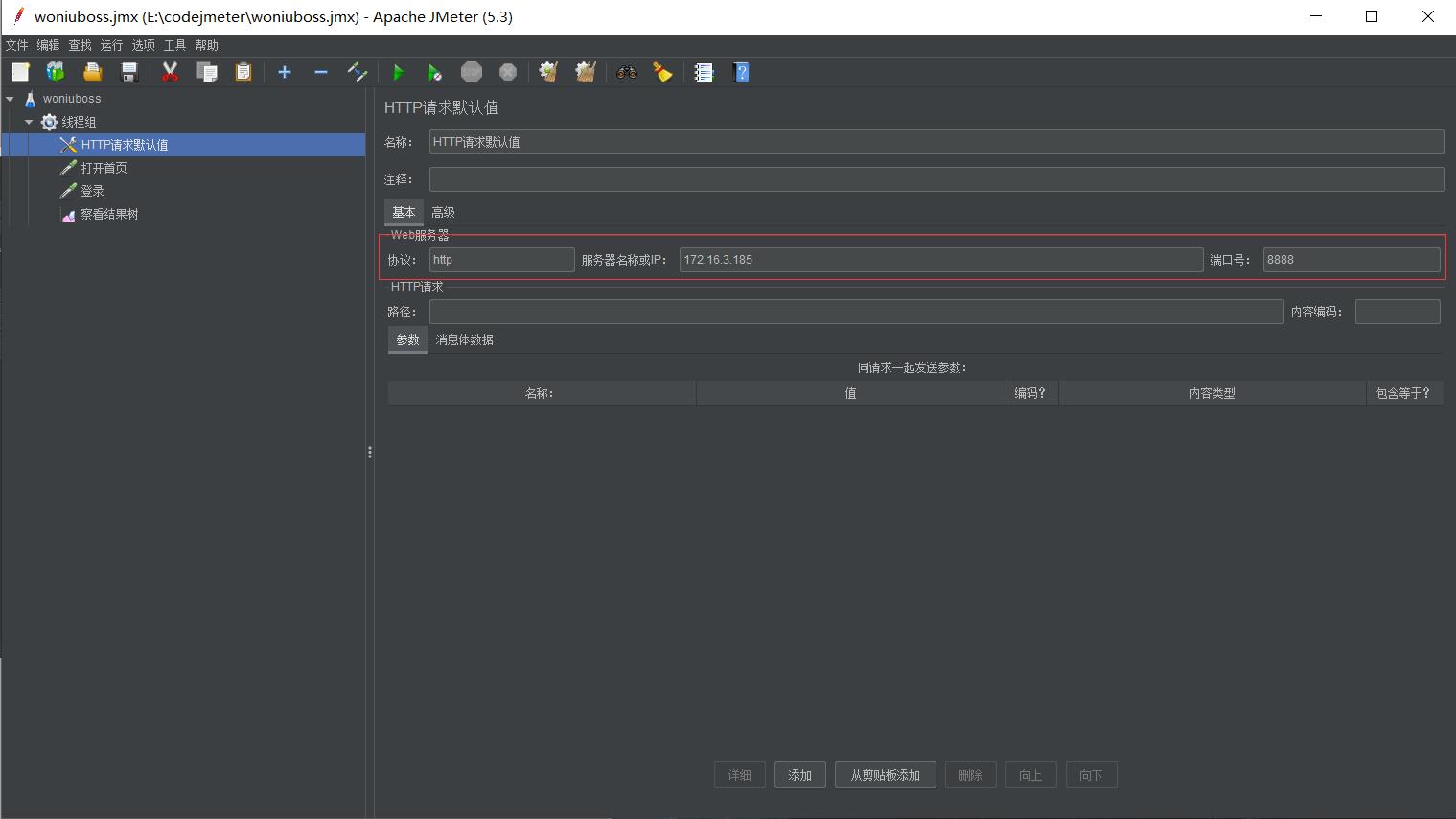Open the 选项 menu
1456x819 pixels.
143,45
